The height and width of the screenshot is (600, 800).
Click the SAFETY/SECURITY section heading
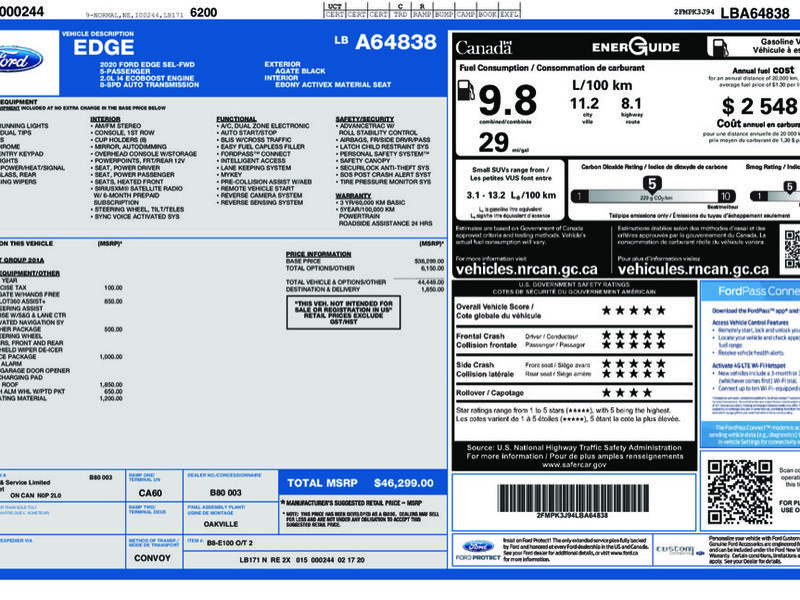pos(365,119)
